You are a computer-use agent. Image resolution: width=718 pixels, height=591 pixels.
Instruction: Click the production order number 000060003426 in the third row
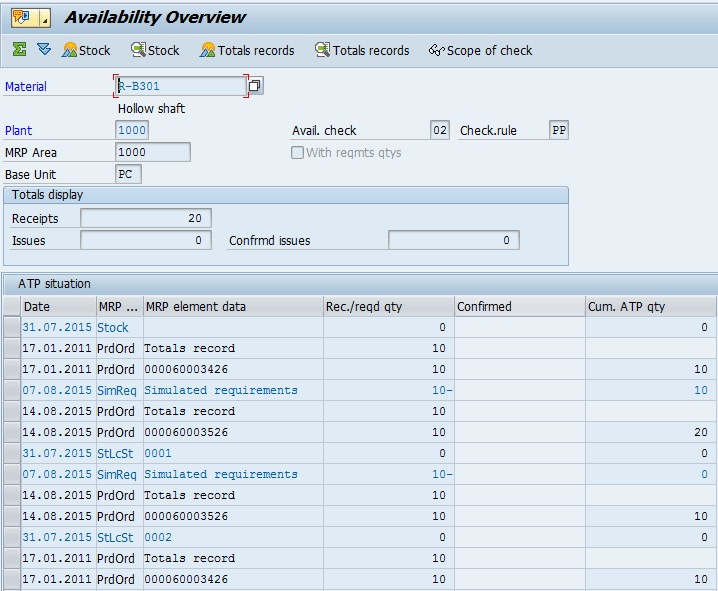click(x=186, y=369)
